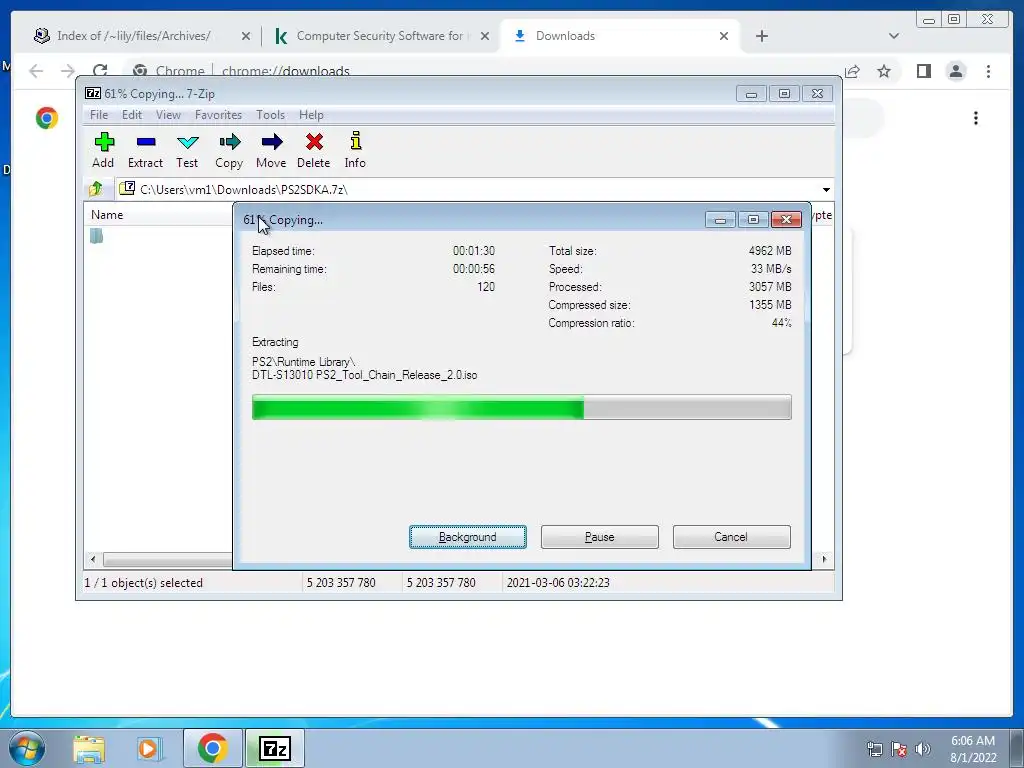Reload the Chrome page
The image size is (1024, 768).
[x=100, y=71]
